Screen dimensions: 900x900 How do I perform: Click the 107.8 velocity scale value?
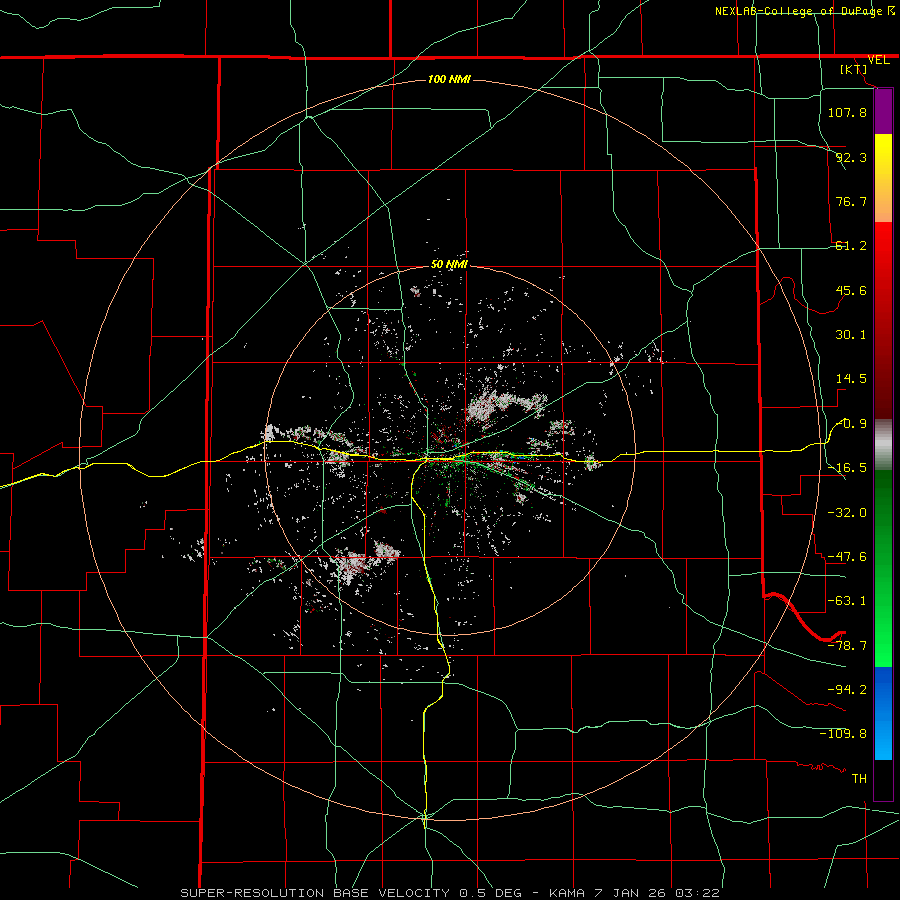point(847,112)
